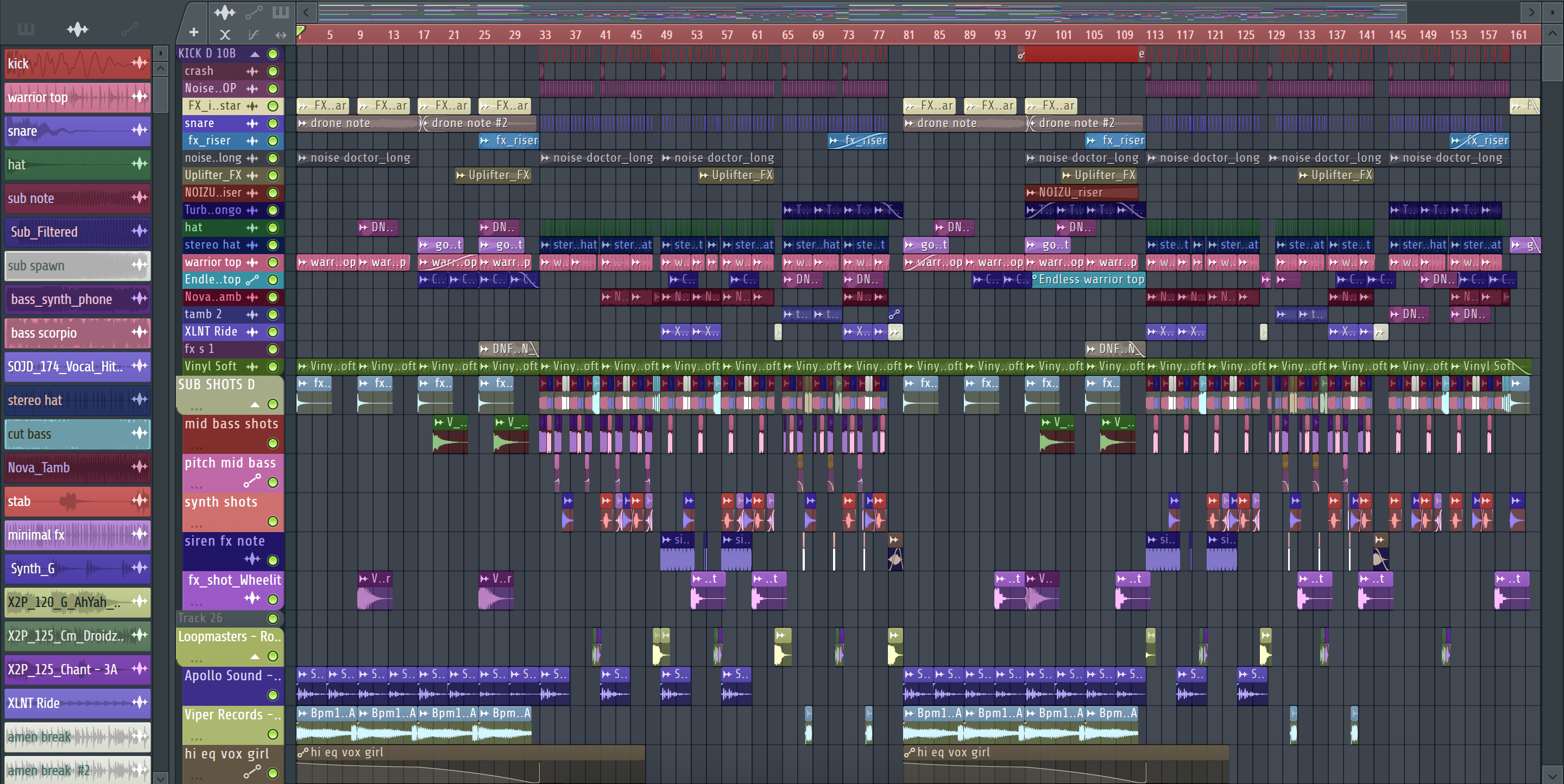Viewport: 1564px width, 784px height.
Task: Mute the crash track
Action: 273,72
